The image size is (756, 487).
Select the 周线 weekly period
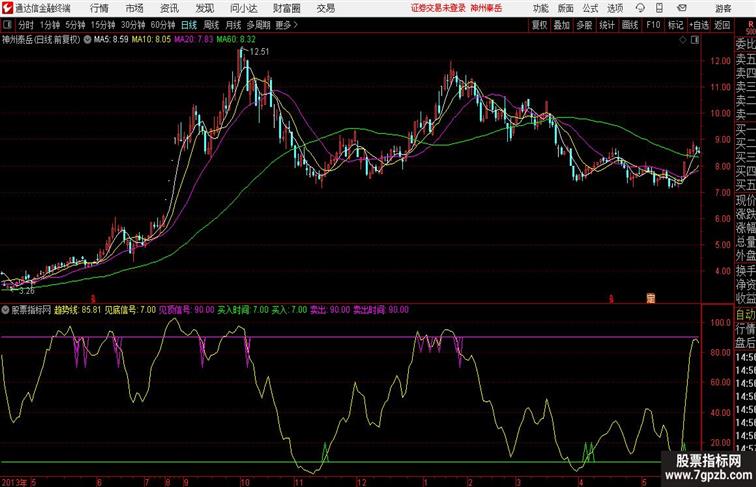211,25
